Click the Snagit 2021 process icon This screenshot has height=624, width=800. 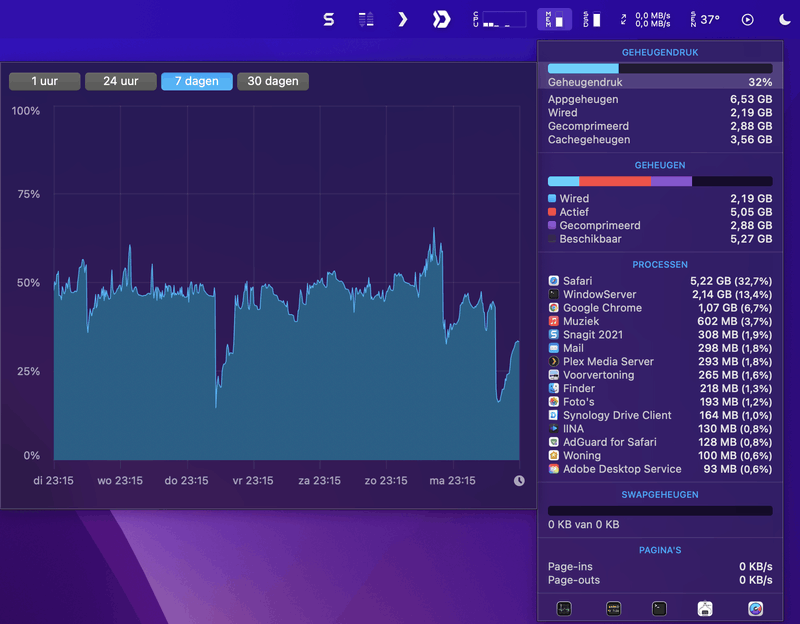pos(554,334)
